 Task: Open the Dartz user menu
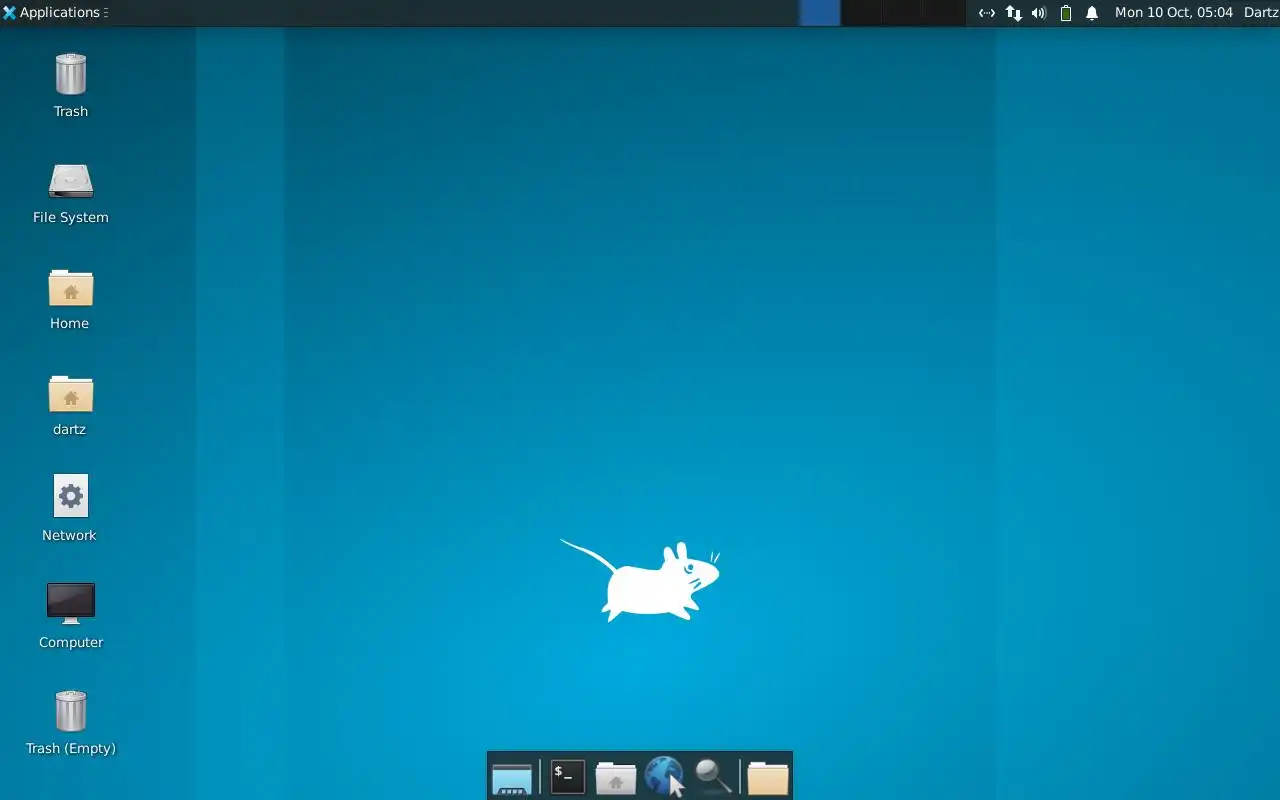coord(1261,13)
